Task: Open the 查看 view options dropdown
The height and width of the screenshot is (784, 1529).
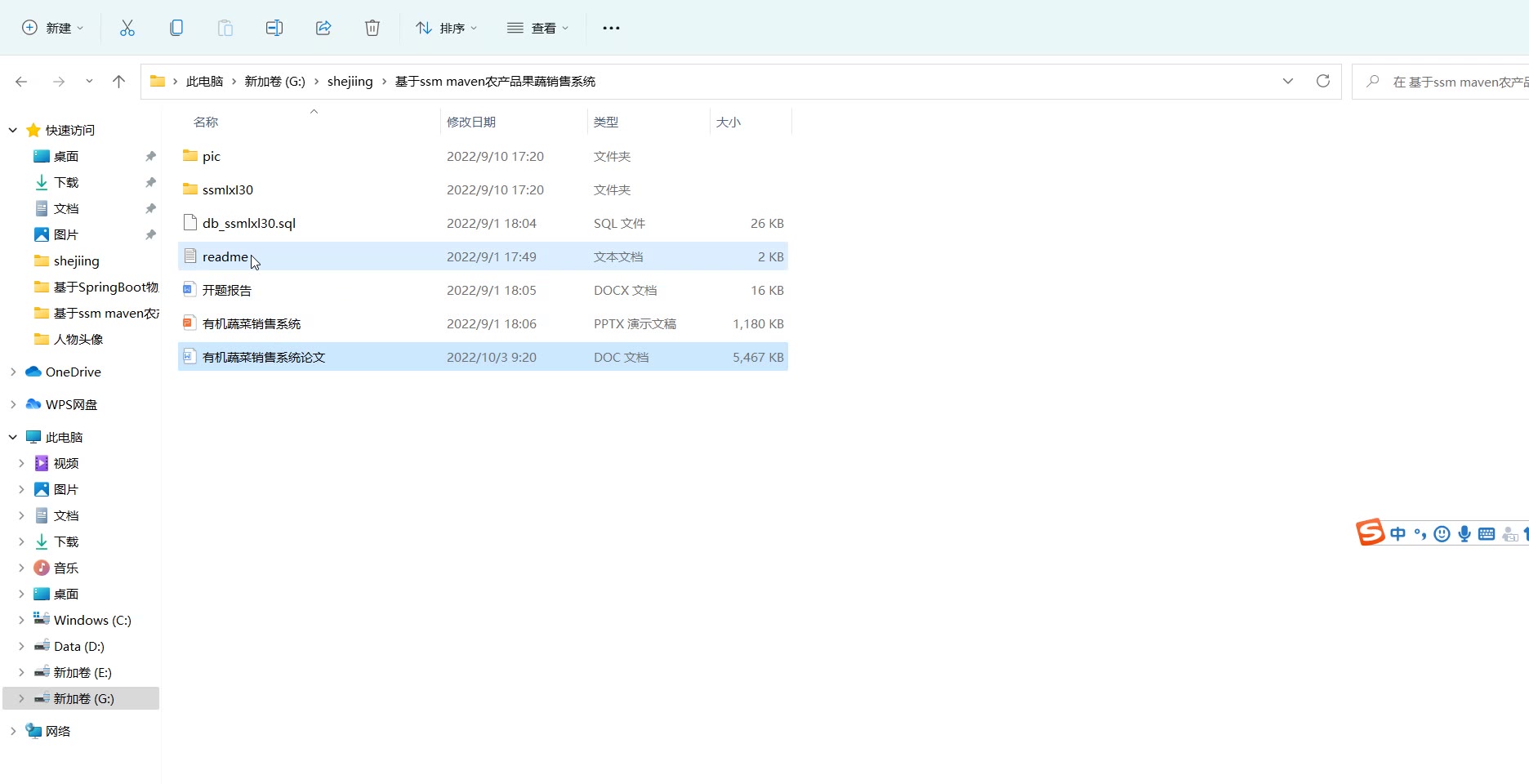Action: pos(537,28)
